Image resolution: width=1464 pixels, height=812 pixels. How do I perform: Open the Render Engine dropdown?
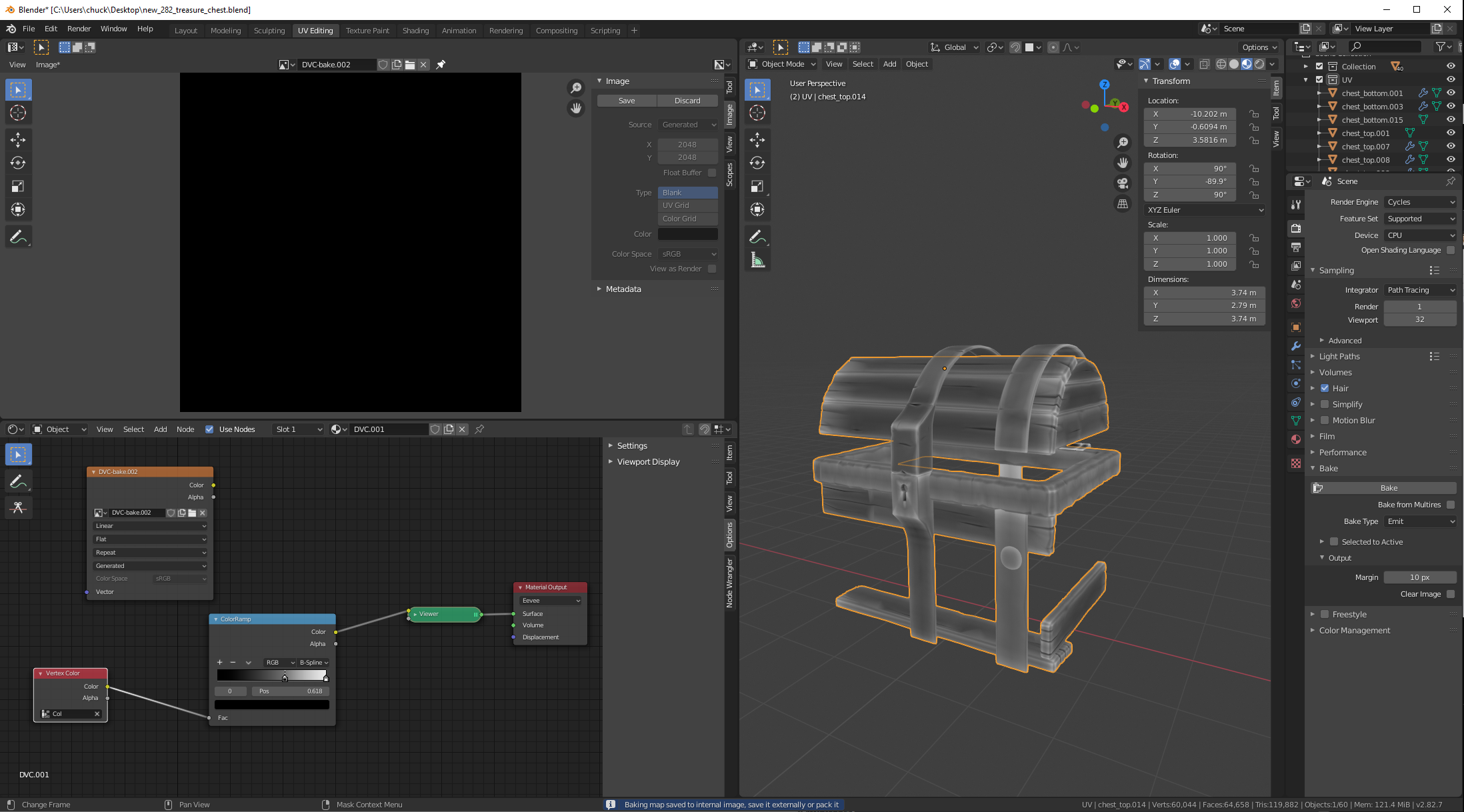tap(1420, 202)
